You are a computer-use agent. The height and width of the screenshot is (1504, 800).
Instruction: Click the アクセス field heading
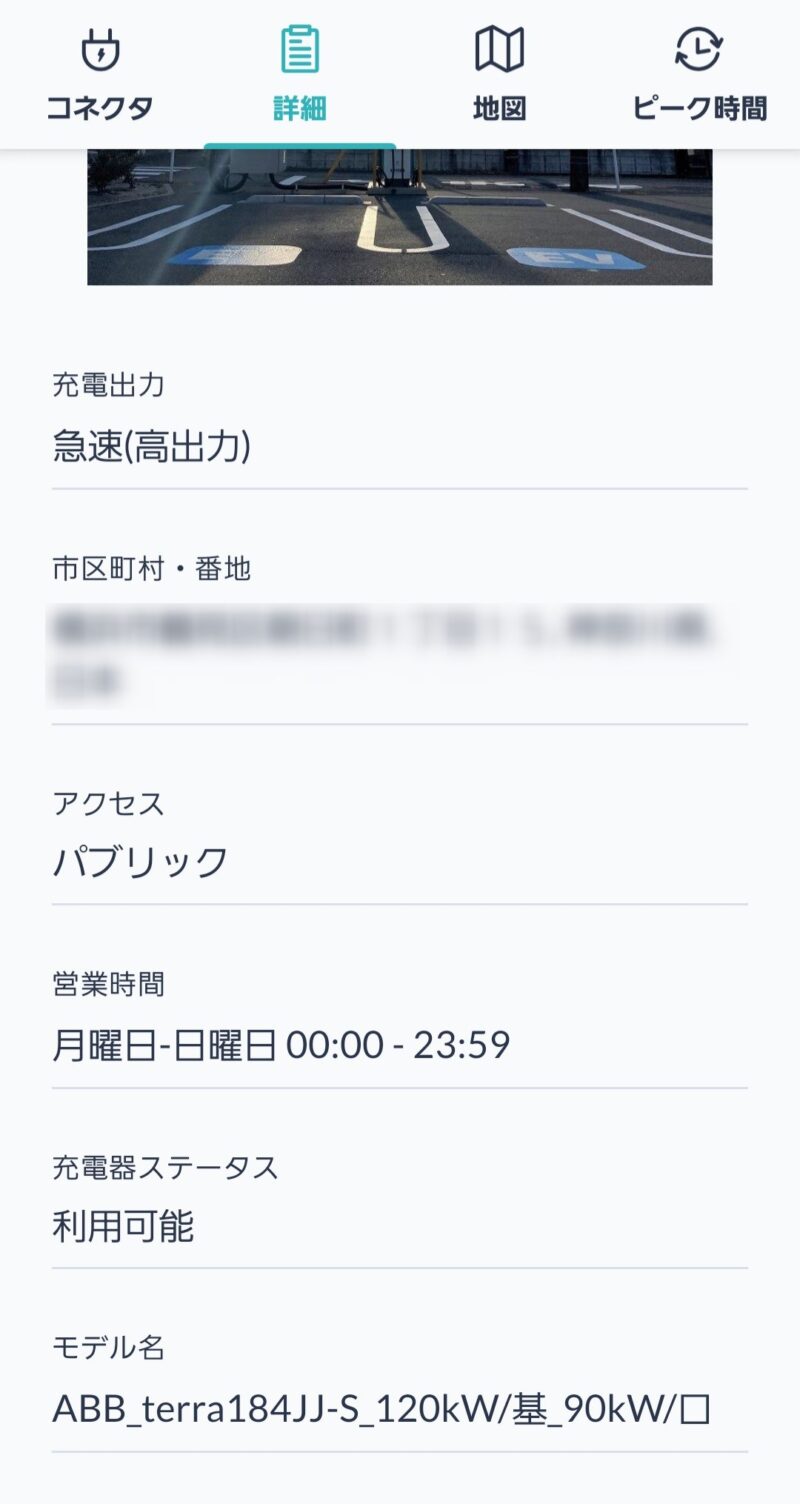tap(108, 803)
